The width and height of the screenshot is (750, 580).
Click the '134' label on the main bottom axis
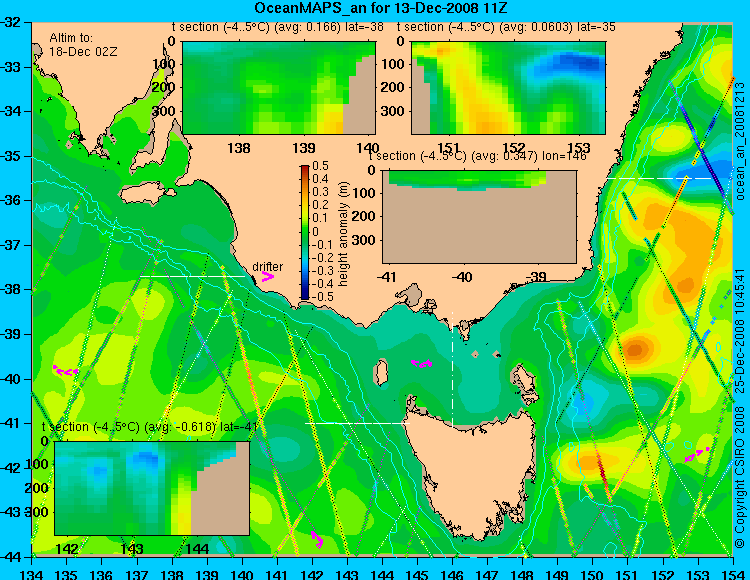pos(32,574)
